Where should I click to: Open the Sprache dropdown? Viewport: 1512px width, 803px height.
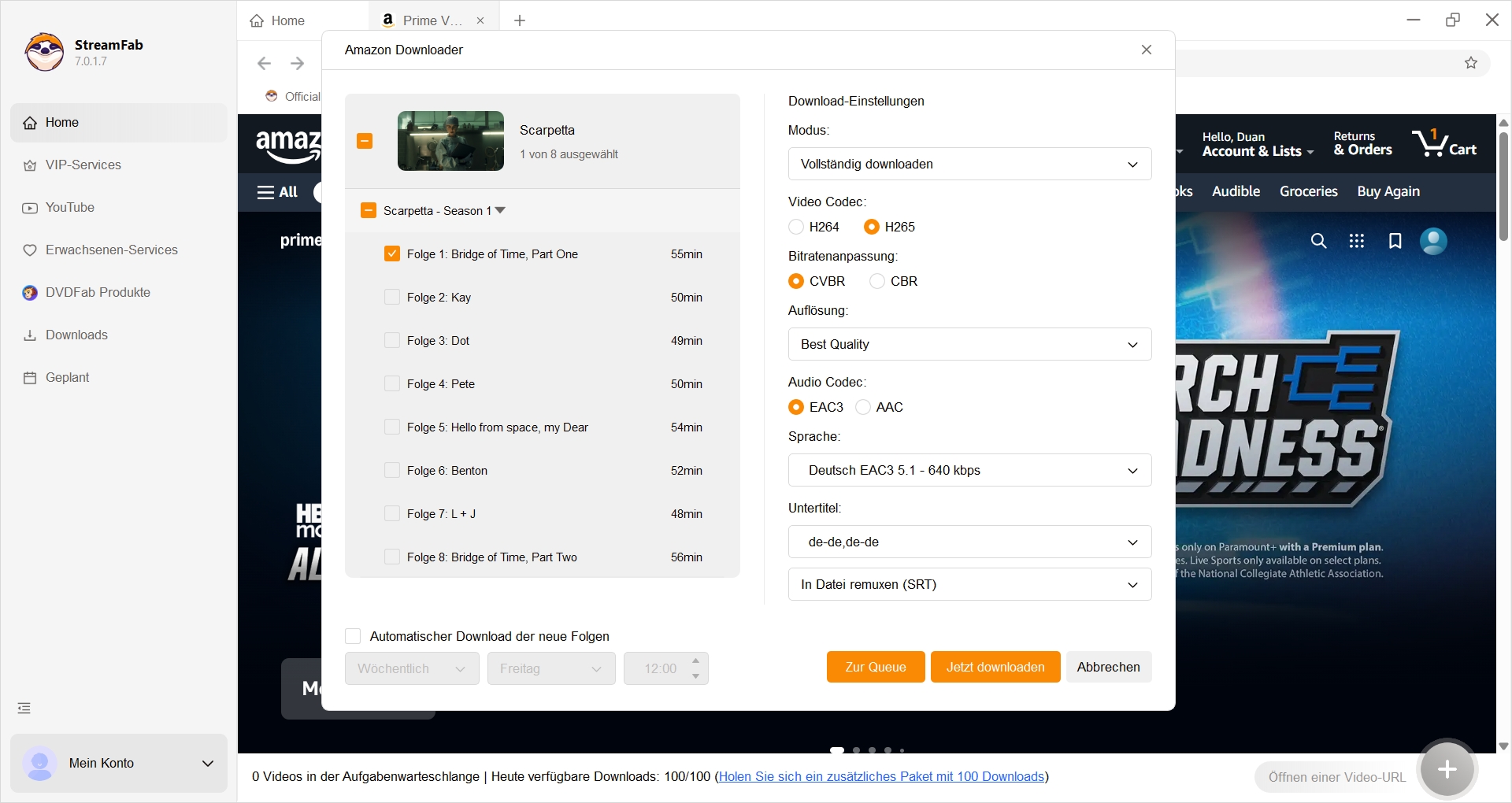(x=969, y=470)
